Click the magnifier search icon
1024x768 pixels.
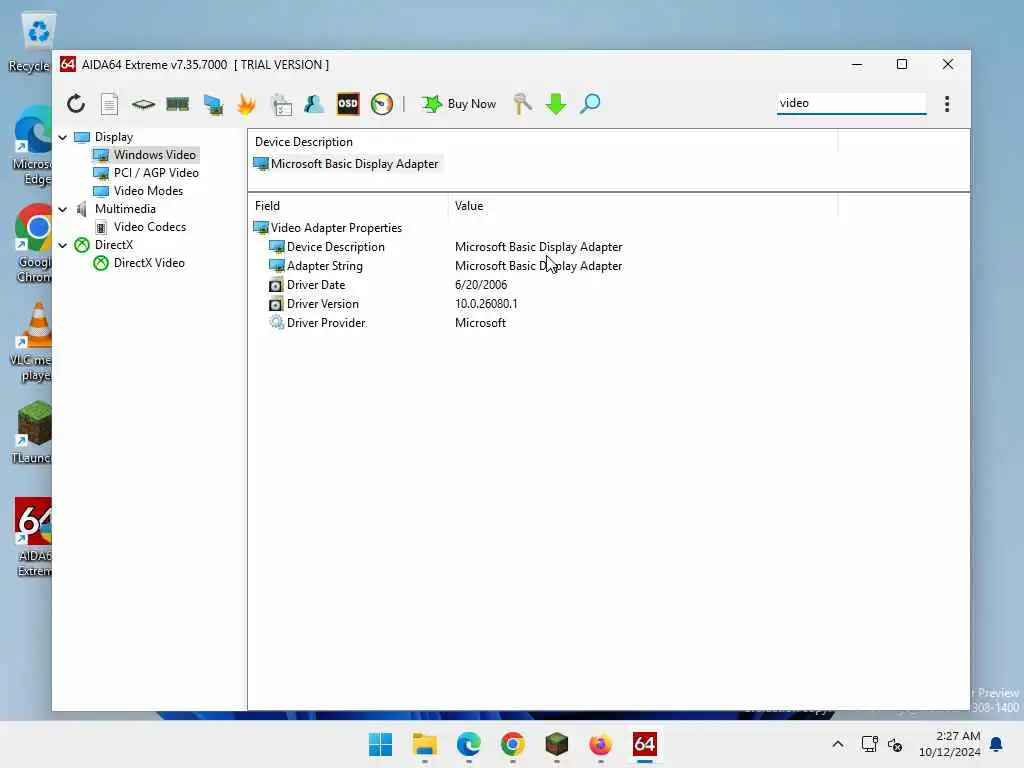pyautogui.click(x=590, y=104)
